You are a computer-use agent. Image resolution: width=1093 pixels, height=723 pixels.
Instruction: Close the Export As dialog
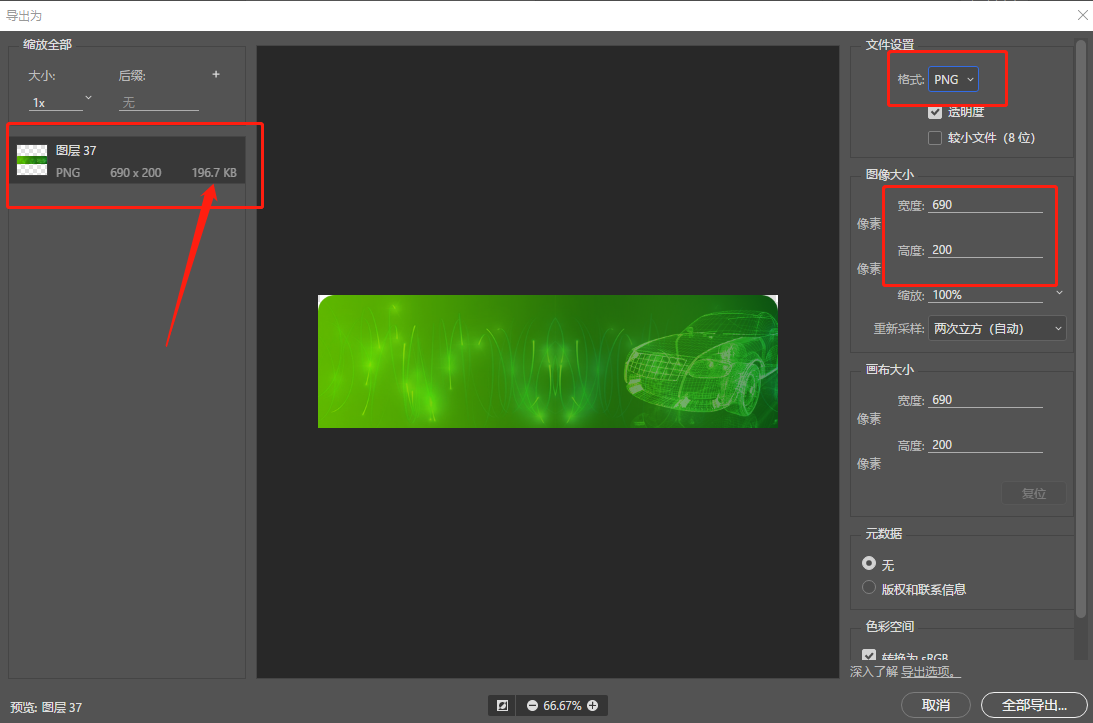tap(1082, 15)
